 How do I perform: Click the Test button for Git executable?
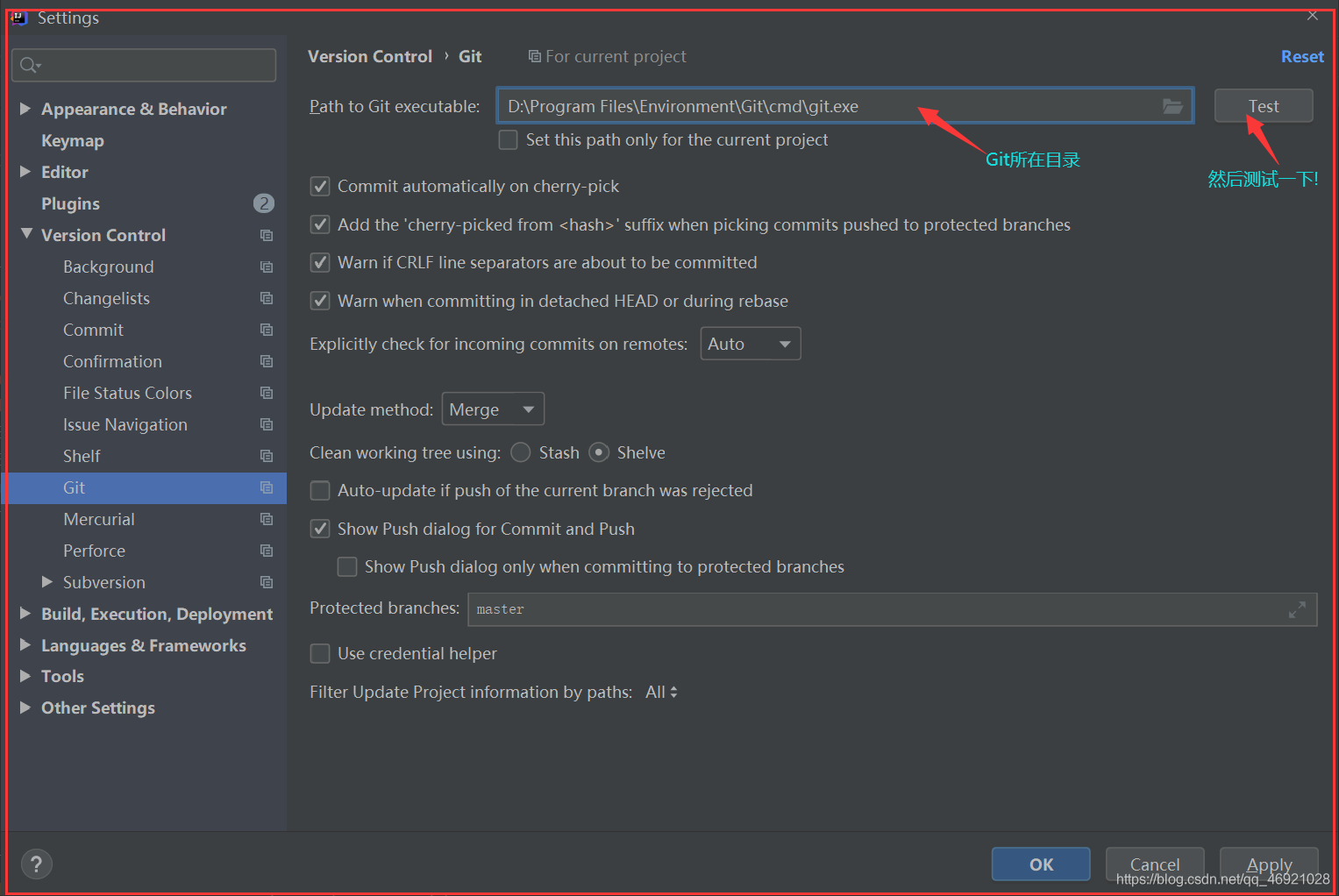point(1264,106)
